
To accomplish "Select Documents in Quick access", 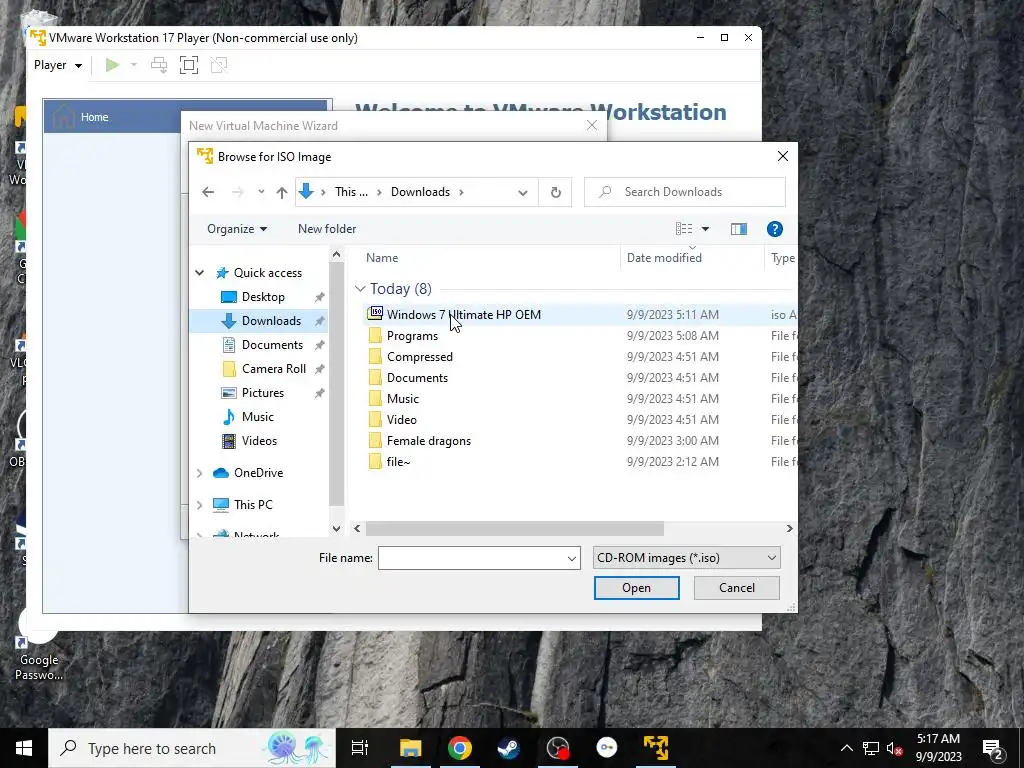I will pos(272,345).
